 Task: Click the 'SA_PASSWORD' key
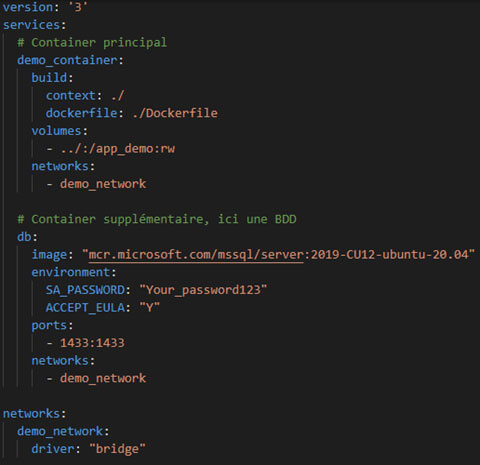pos(85,290)
